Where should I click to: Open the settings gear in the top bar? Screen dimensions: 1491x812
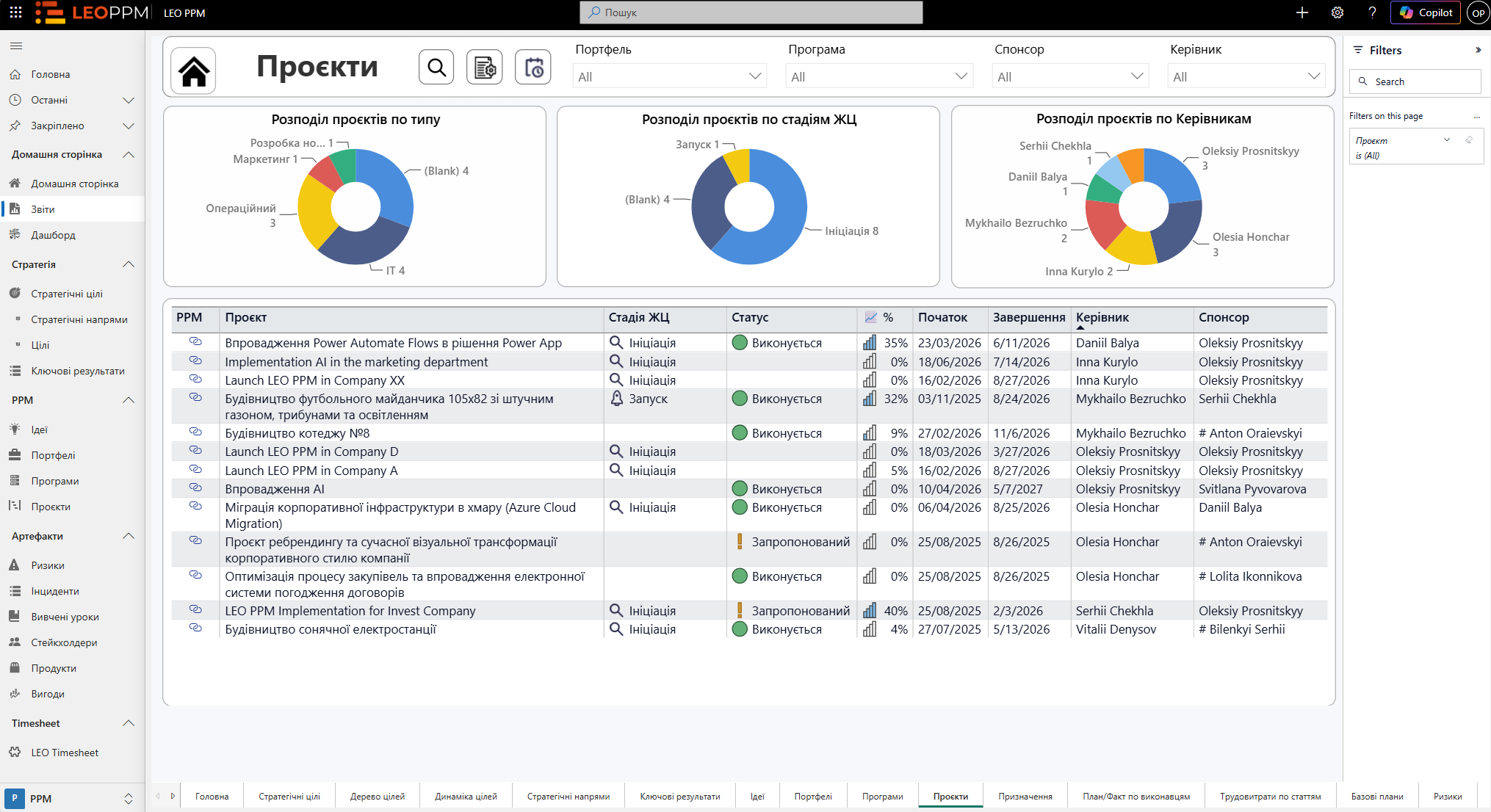pos(1337,12)
